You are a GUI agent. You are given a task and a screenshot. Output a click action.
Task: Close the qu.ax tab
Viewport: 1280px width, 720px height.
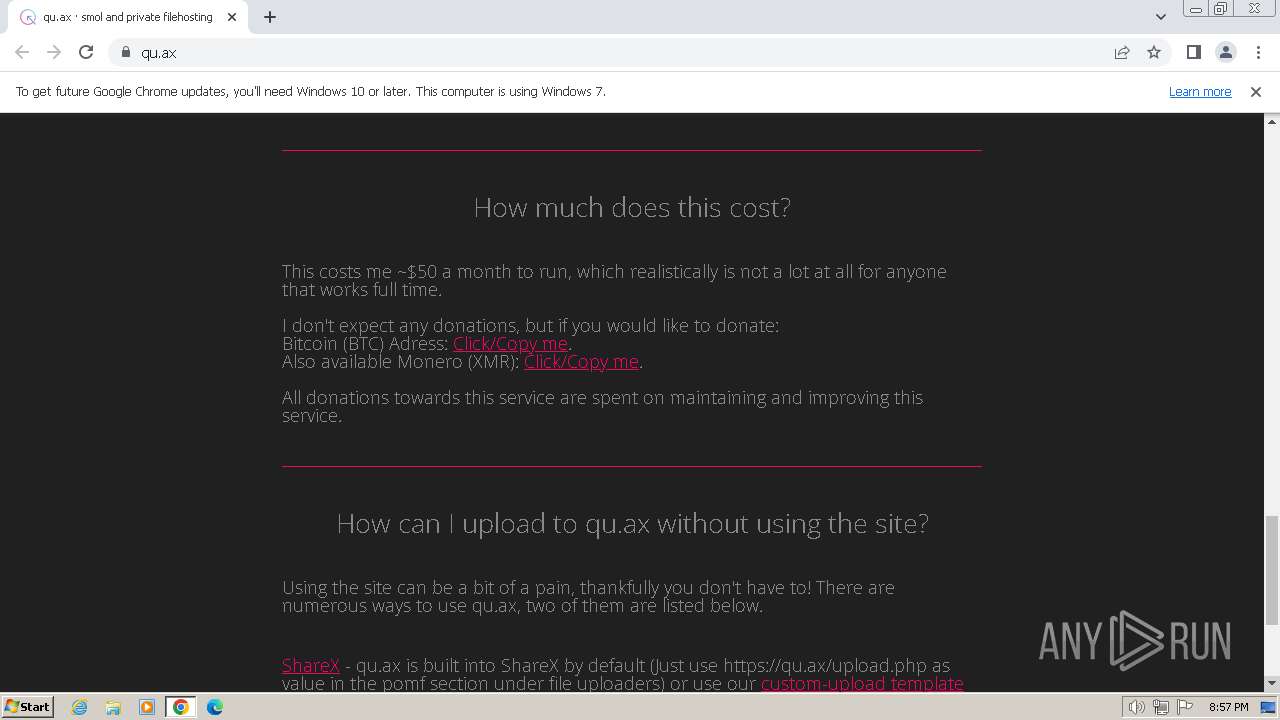231,17
